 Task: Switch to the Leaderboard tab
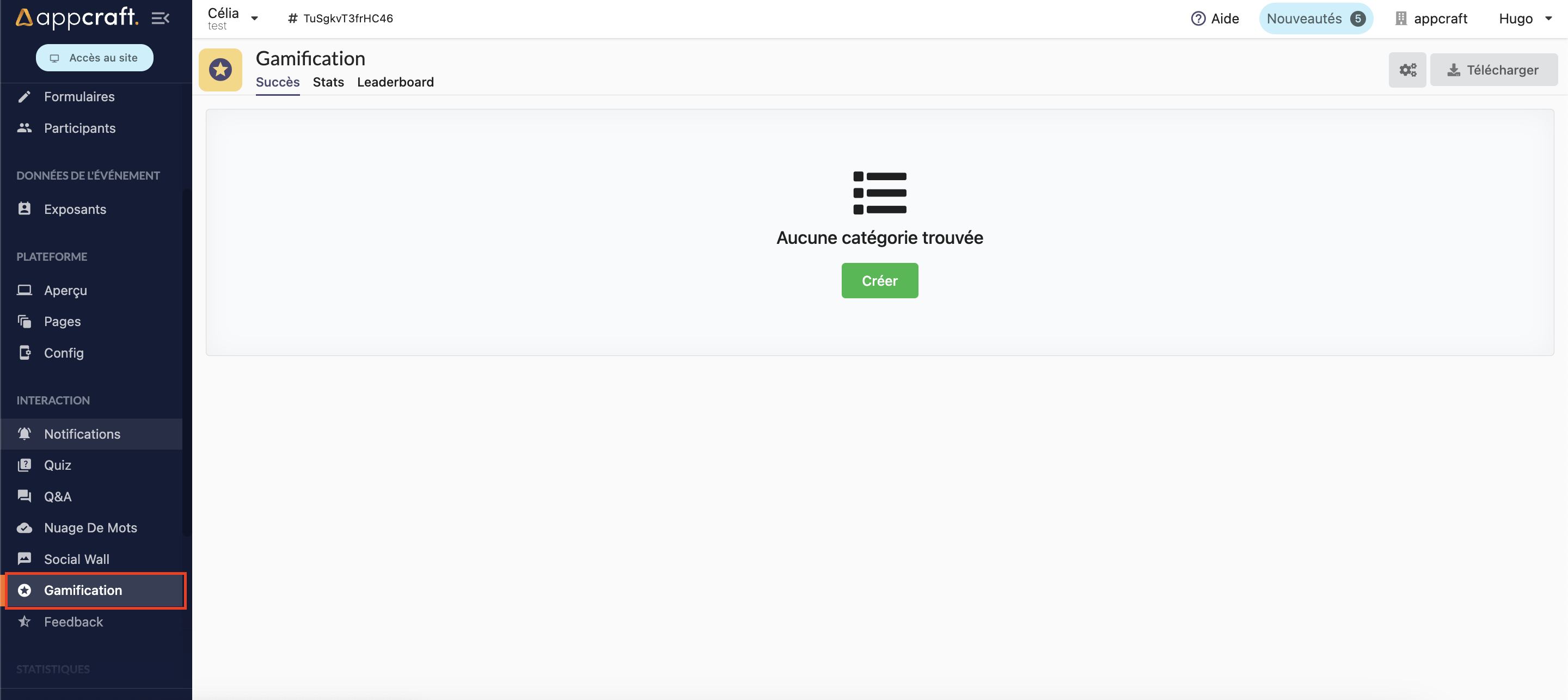(395, 82)
